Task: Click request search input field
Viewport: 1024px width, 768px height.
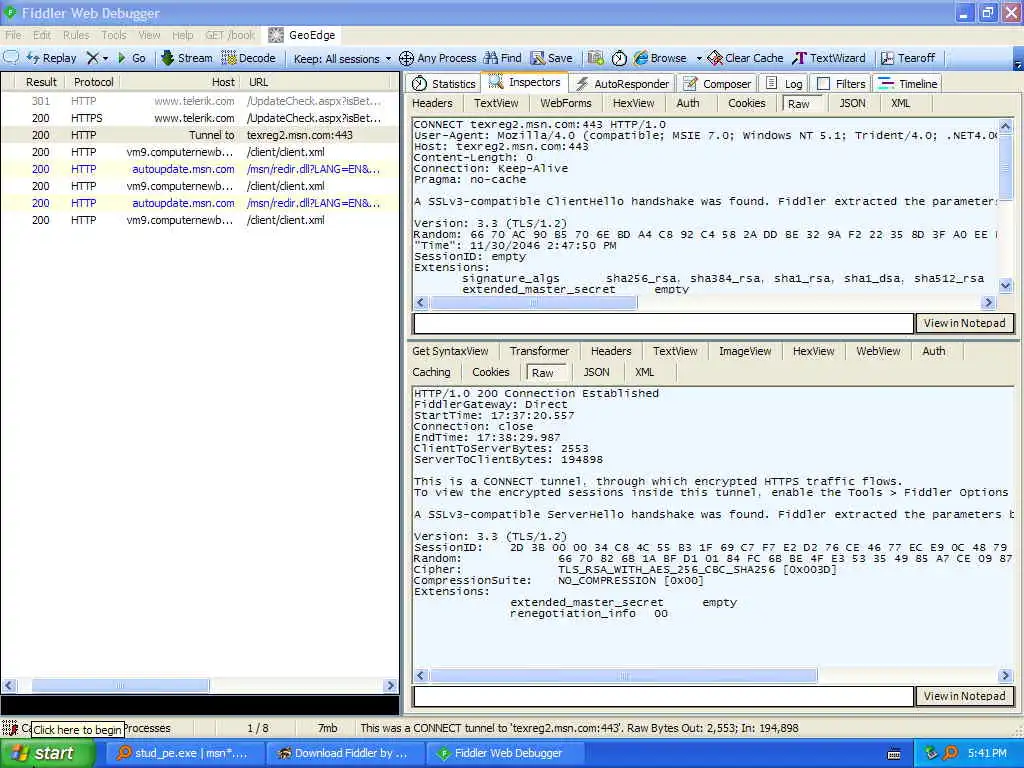Action: (x=663, y=323)
